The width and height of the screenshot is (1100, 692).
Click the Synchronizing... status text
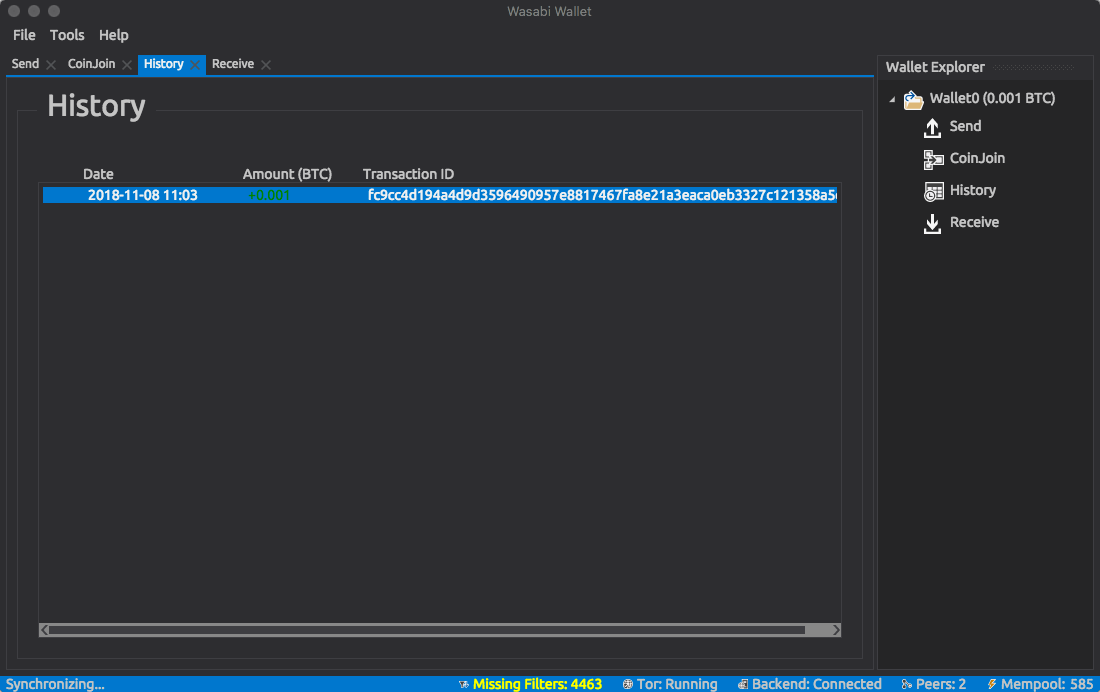[55, 684]
